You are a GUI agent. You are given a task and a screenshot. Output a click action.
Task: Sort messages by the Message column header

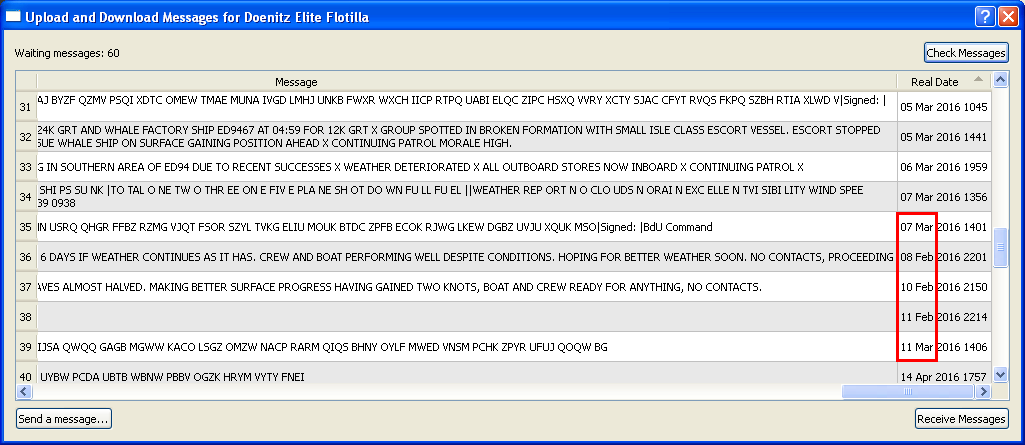click(x=296, y=81)
